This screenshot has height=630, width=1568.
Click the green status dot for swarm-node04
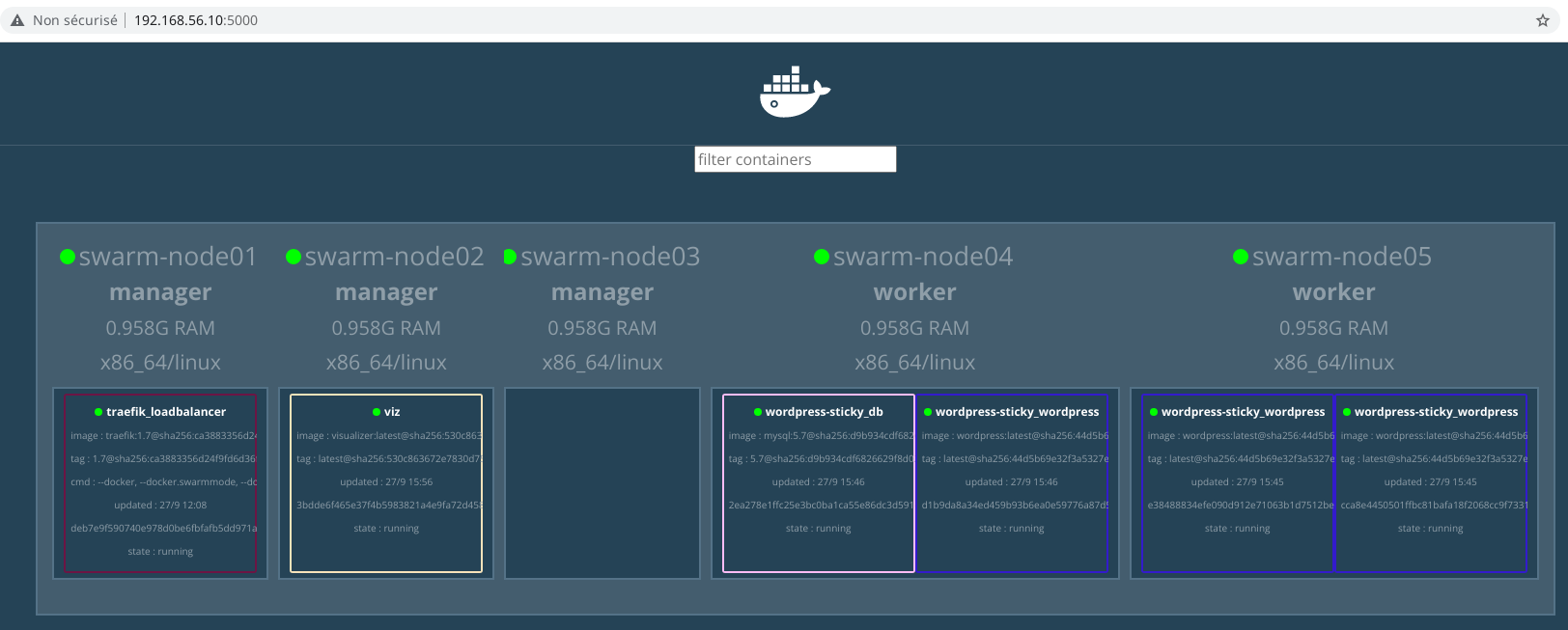(822, 257)
